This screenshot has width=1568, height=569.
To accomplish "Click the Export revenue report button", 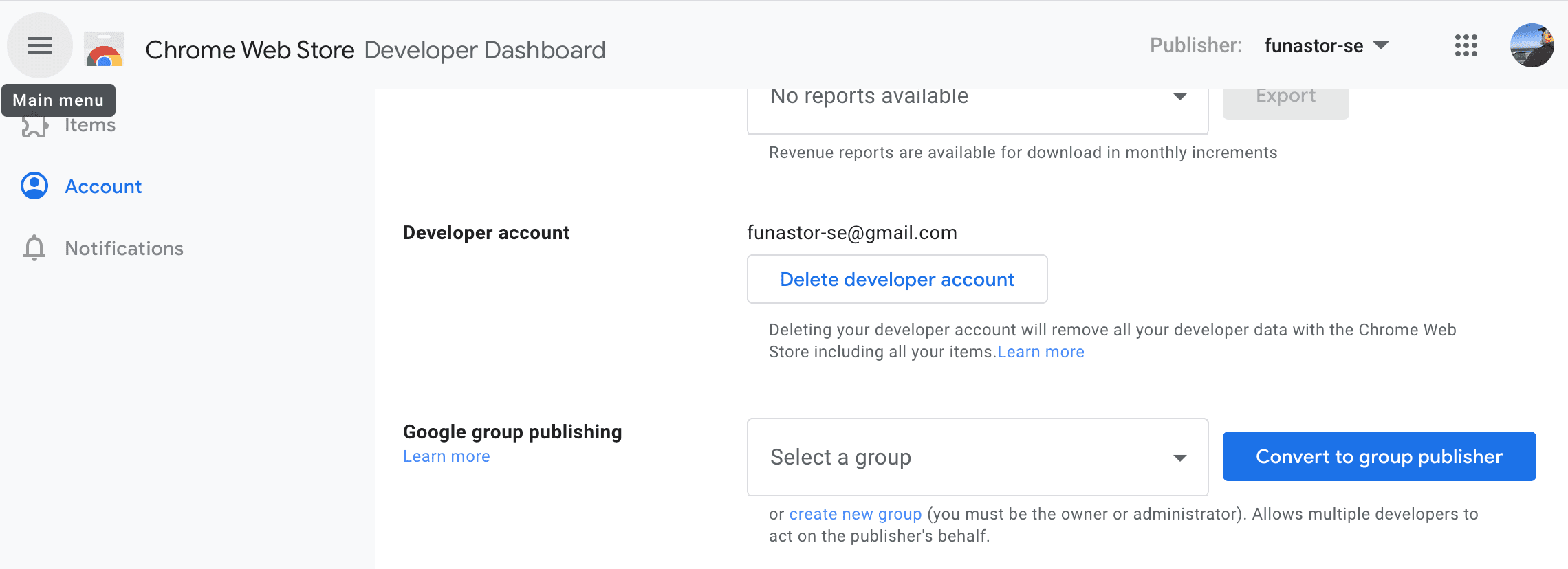I will tap(1285, 99).
